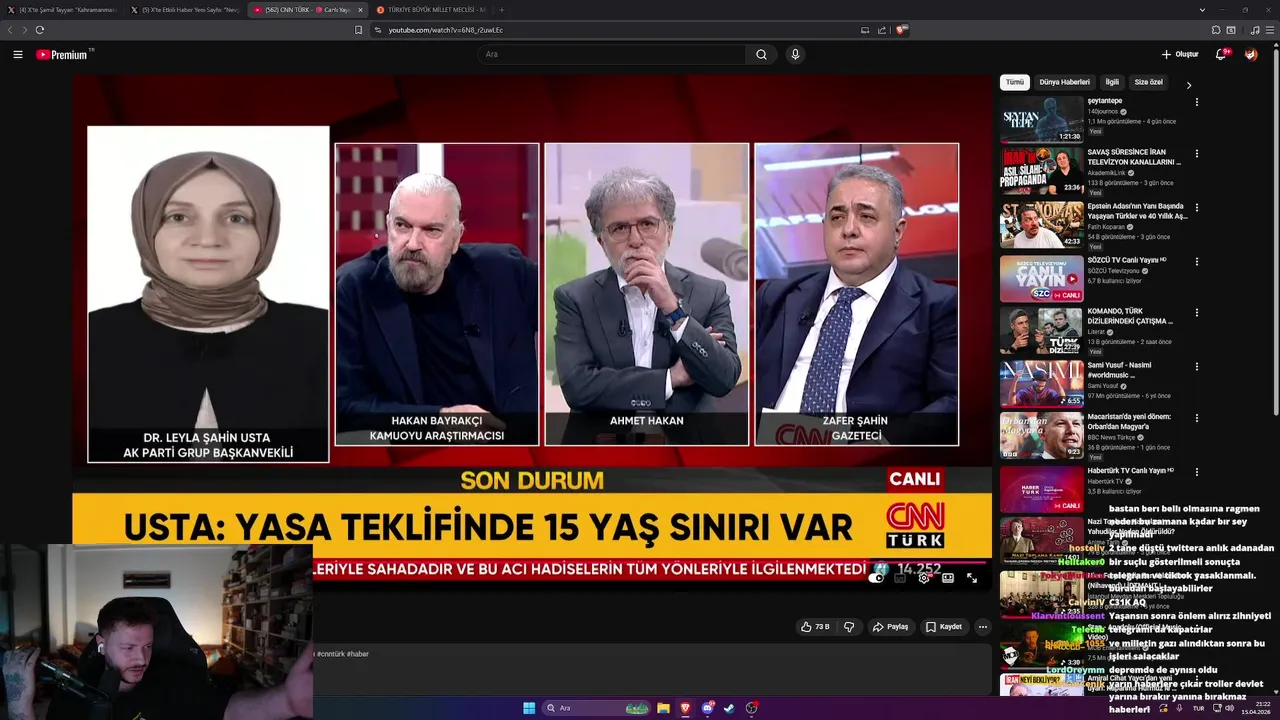This screenshot has height=720, width=1280.
Task: Open the Sami Yusuf Nasimi thumbnail
Action: [1041, 383]
